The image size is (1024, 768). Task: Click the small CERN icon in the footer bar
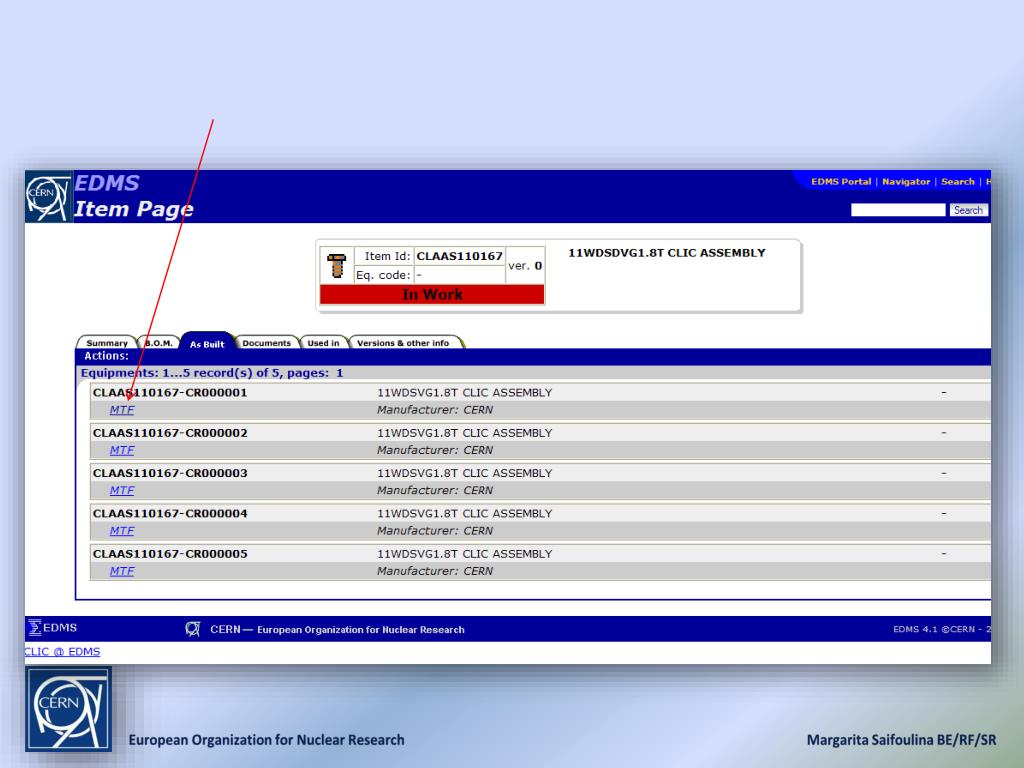click(193, 629)
